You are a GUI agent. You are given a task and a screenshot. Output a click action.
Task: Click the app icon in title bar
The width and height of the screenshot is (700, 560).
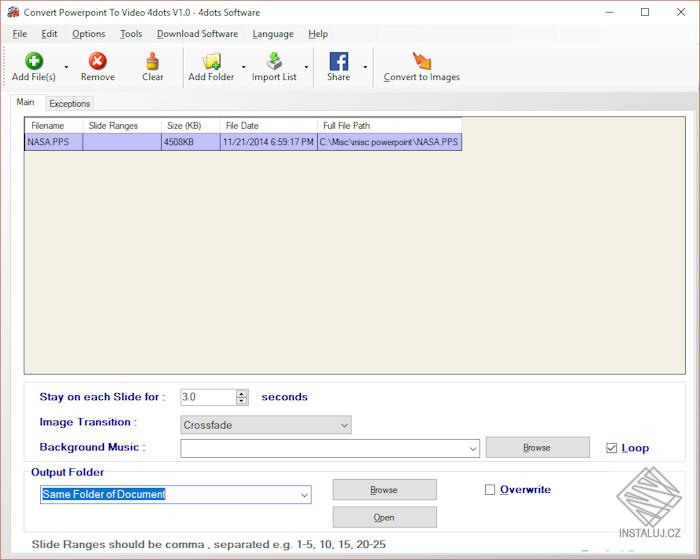(x=13, y=12)
